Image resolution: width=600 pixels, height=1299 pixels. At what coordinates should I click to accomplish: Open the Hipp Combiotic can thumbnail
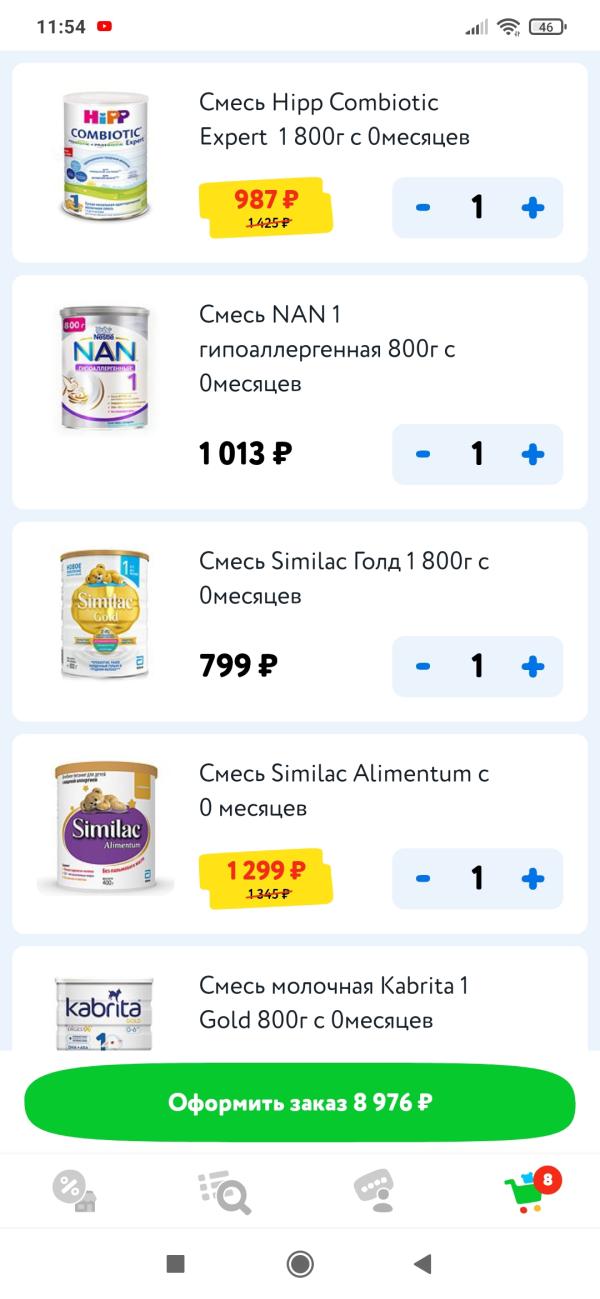[104, 155]
